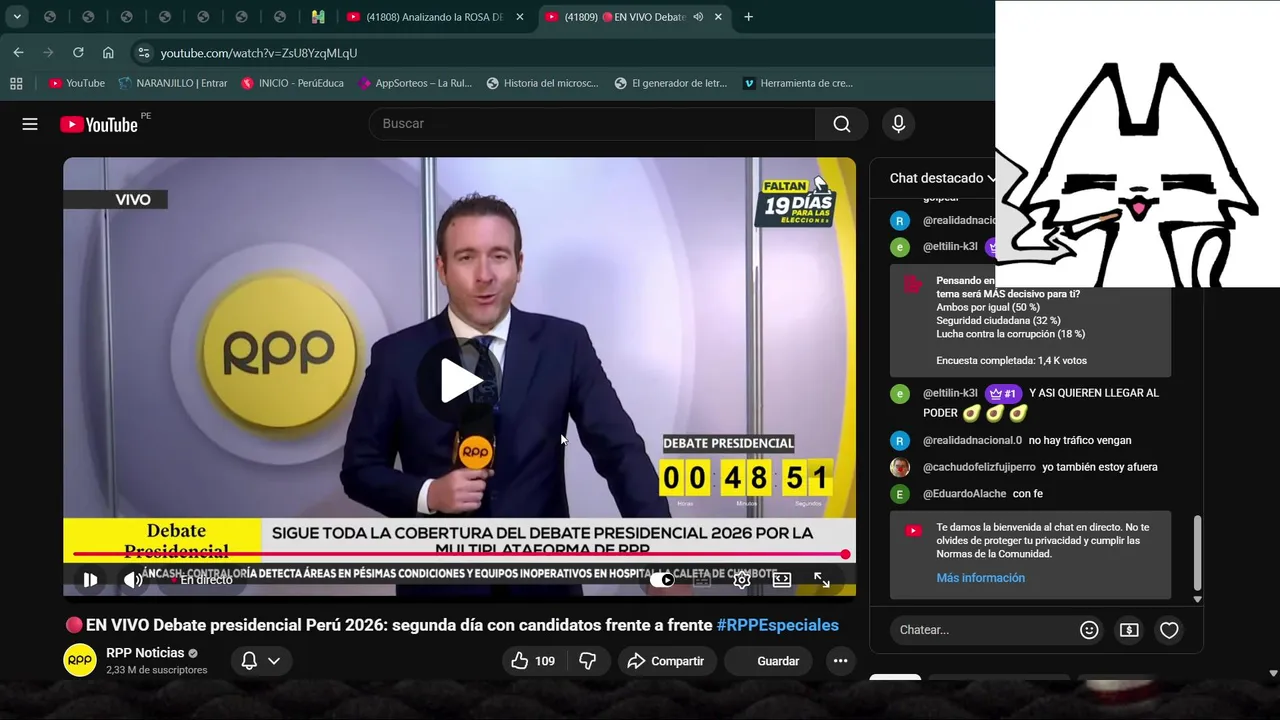Open "NARANJILLO | Entrar" bookmark
This screenshot has height=720, width=1280.
(x=172, y=83)
